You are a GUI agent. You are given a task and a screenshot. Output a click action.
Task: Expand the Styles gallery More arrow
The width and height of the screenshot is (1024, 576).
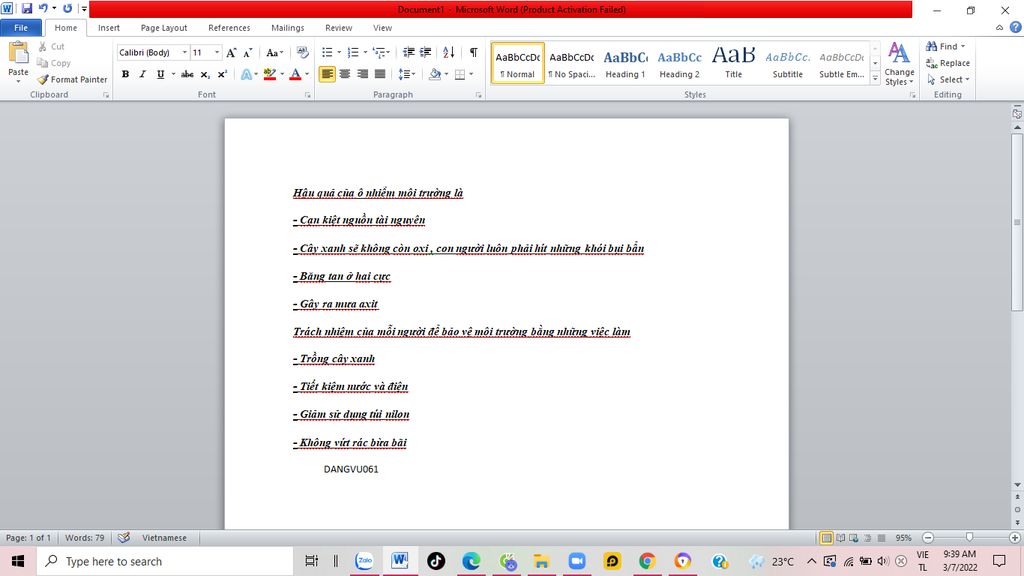875,78
